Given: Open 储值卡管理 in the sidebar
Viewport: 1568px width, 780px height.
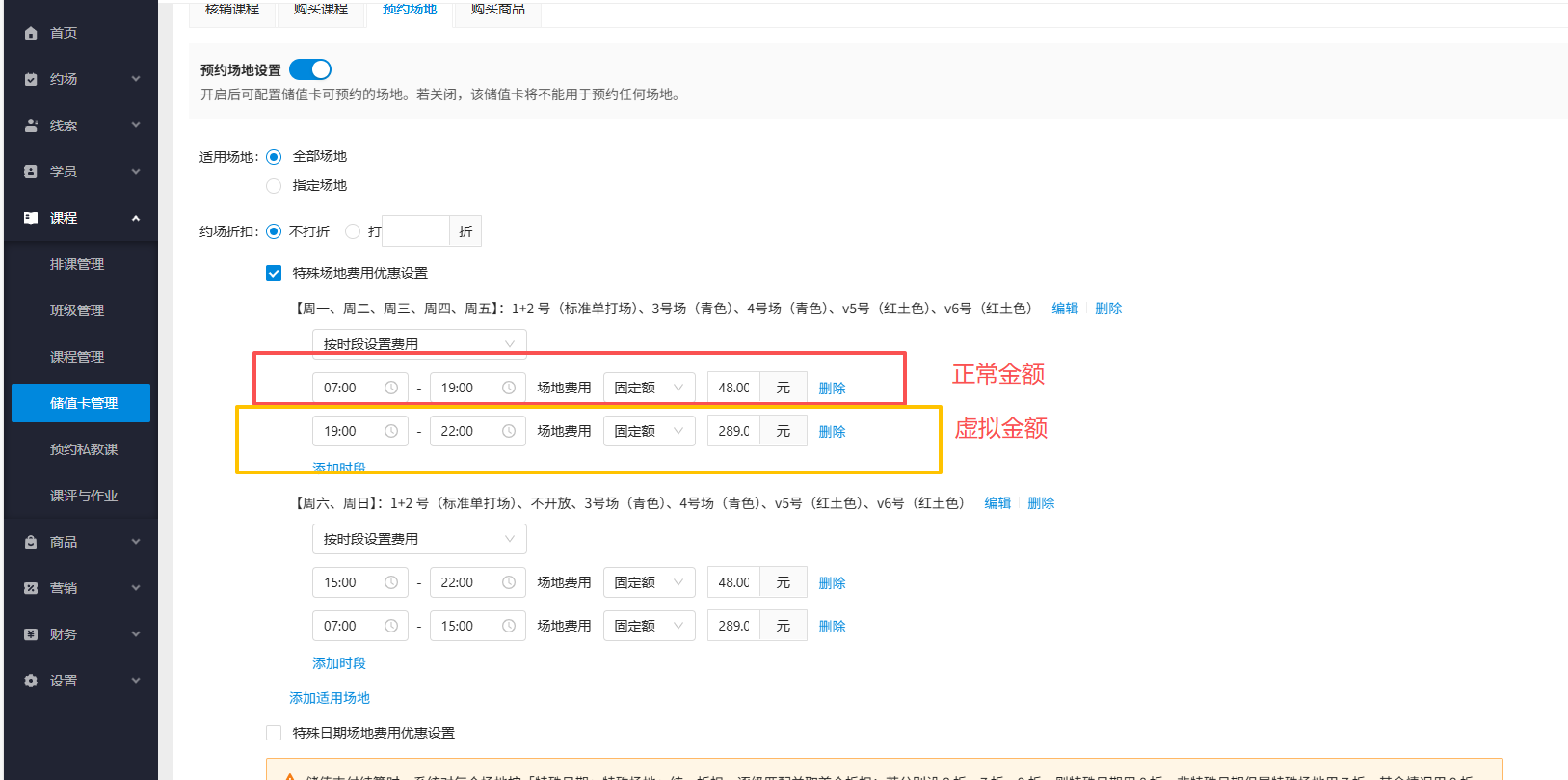Looking at the screenshot, I should point(81,403).
